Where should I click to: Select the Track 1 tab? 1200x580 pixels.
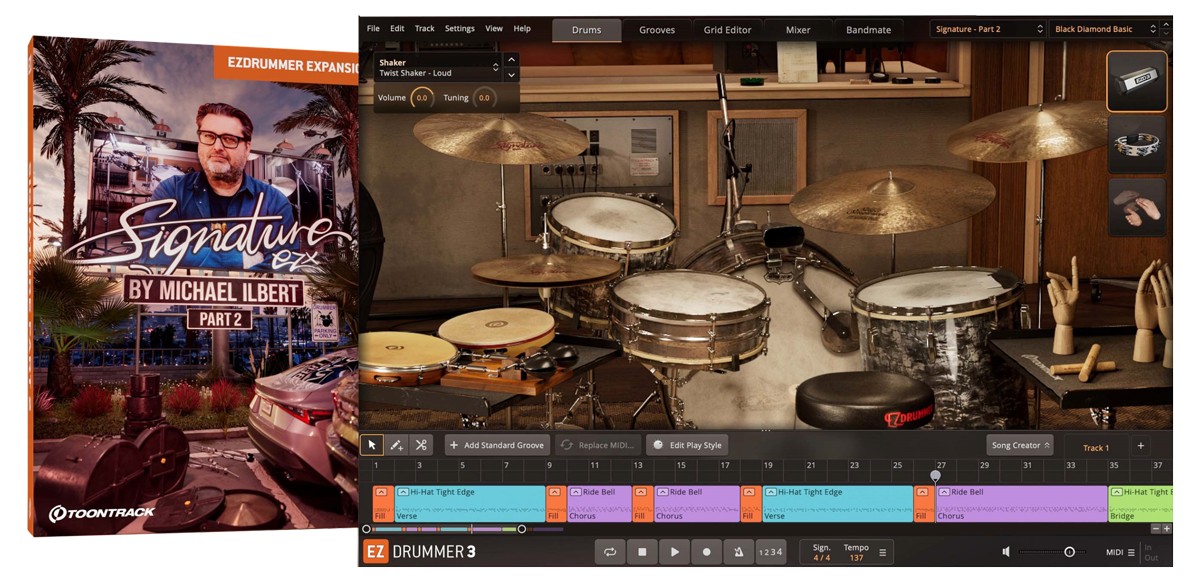tap(1096, 447)
